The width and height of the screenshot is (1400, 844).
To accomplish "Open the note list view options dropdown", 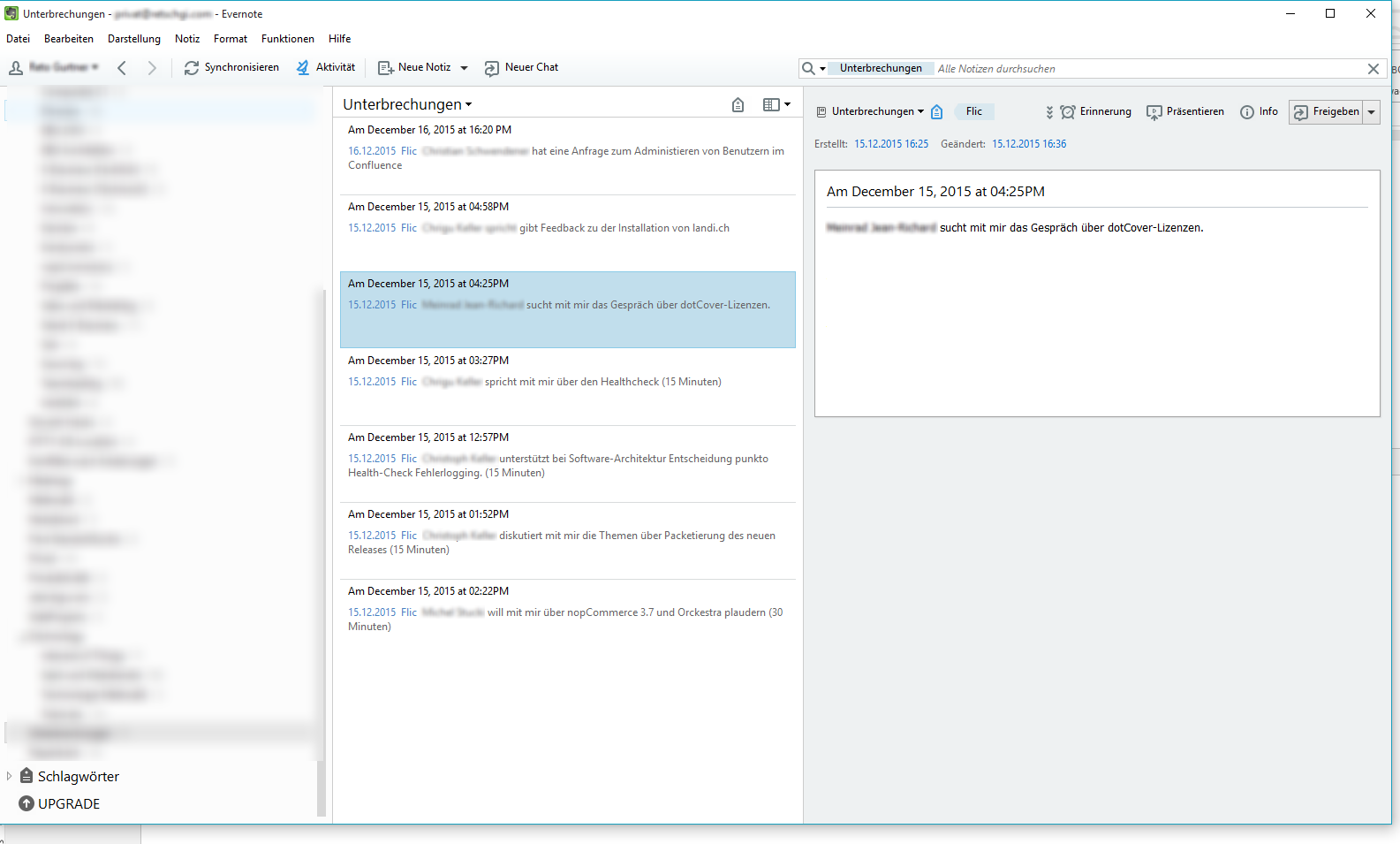I will click(x=776, y=105).
